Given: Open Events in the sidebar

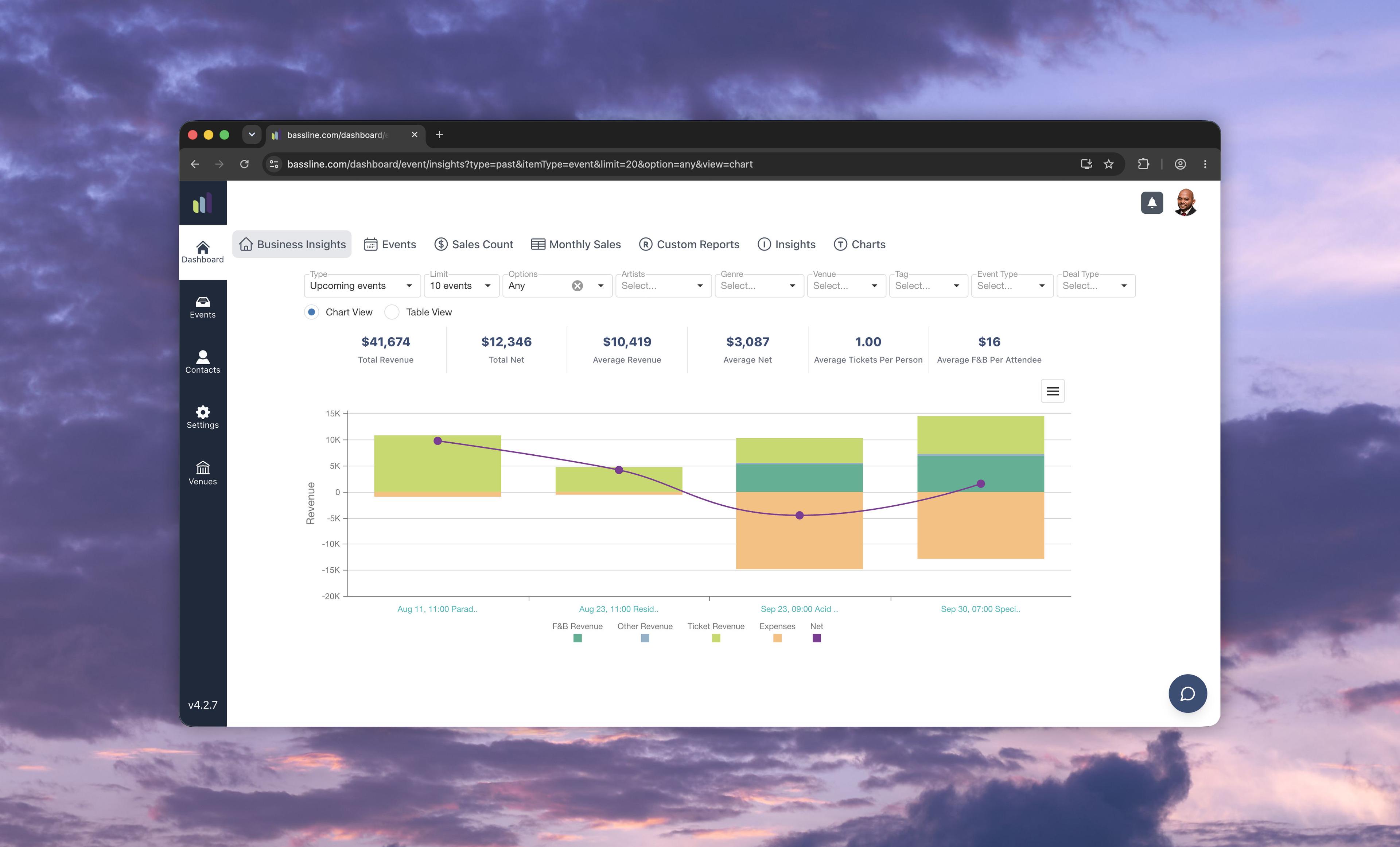Looking at the screenshot, I should point(202,307).
